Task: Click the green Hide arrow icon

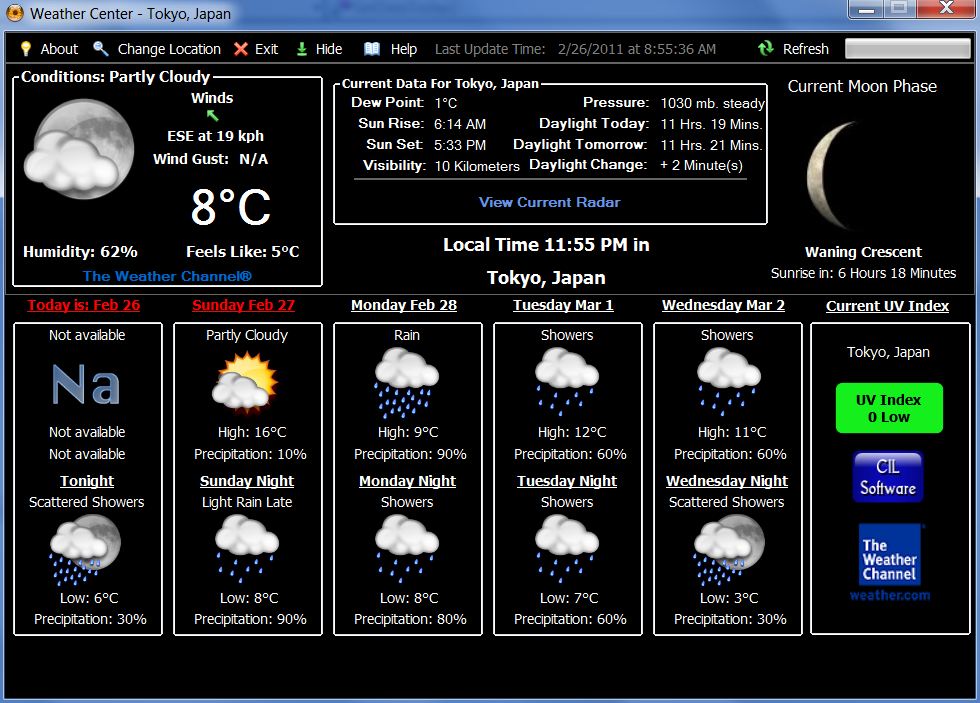Action: point(302,49)
